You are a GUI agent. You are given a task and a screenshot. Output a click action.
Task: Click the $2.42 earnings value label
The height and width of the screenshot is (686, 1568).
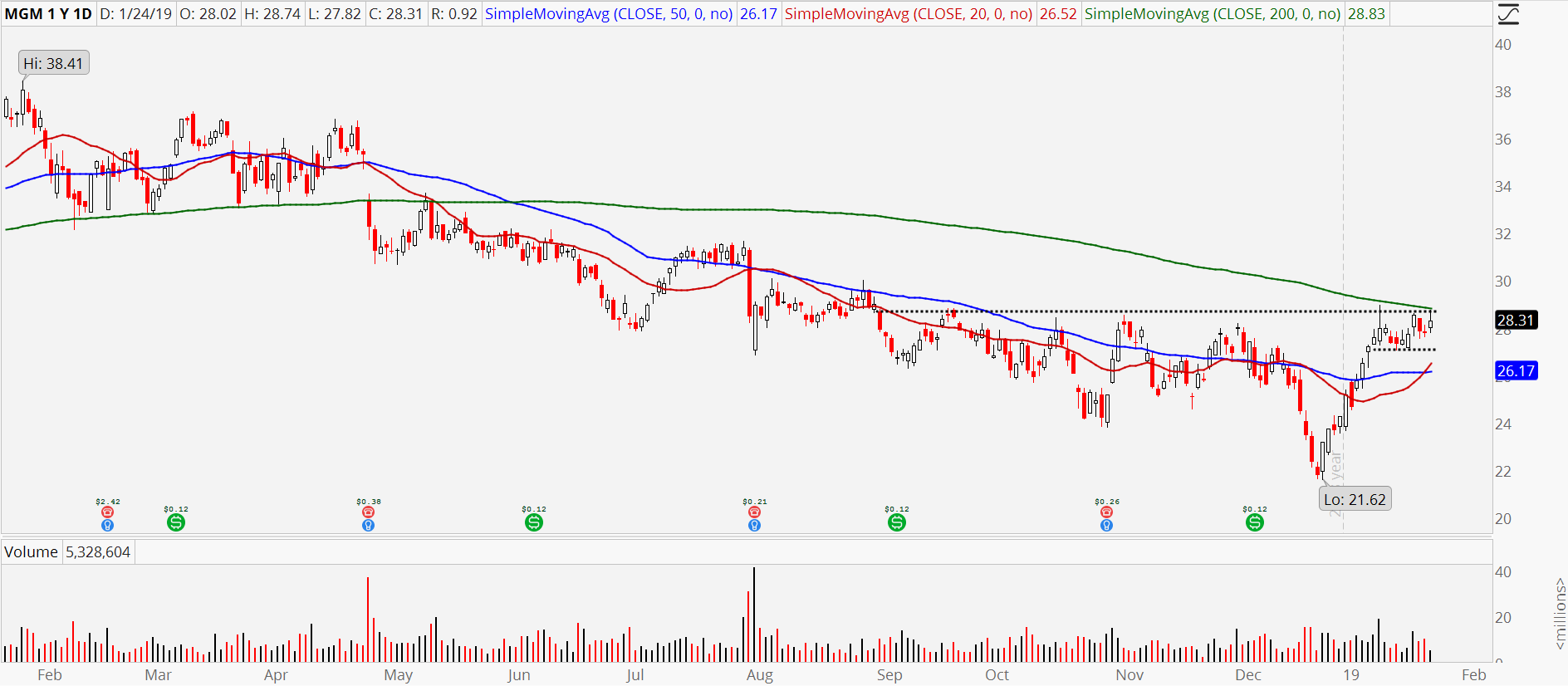(x=108, y=502)
